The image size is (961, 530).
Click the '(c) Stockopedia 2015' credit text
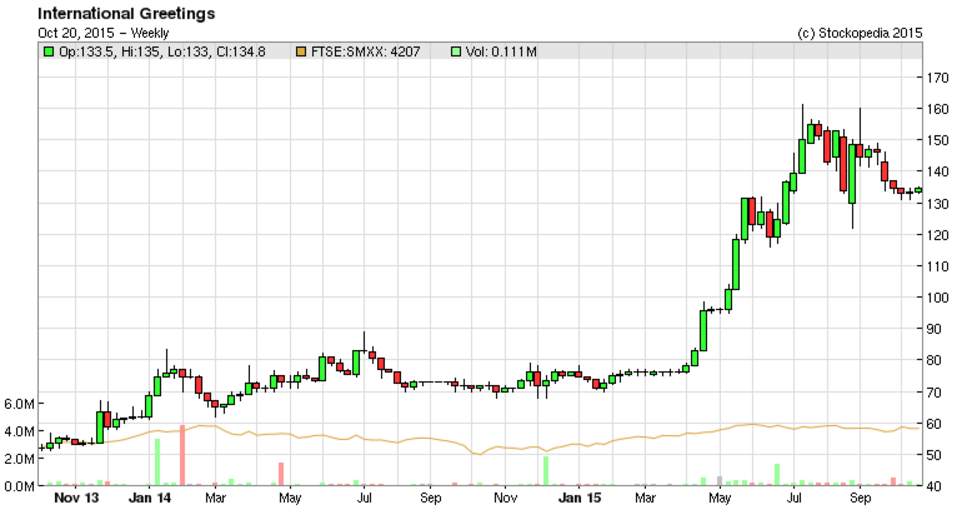click(859, 33)
